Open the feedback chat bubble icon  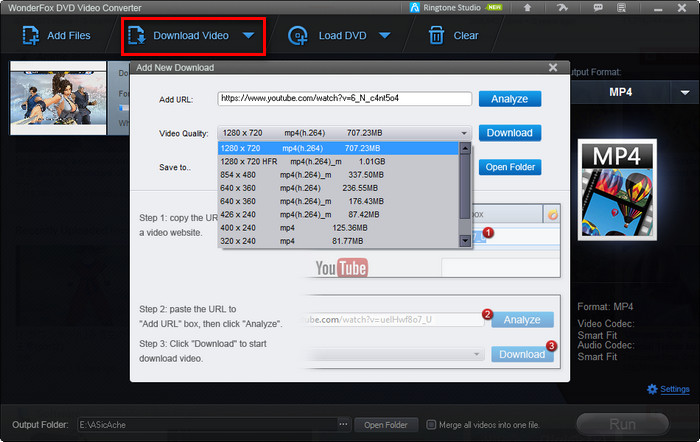click(598, 8)
